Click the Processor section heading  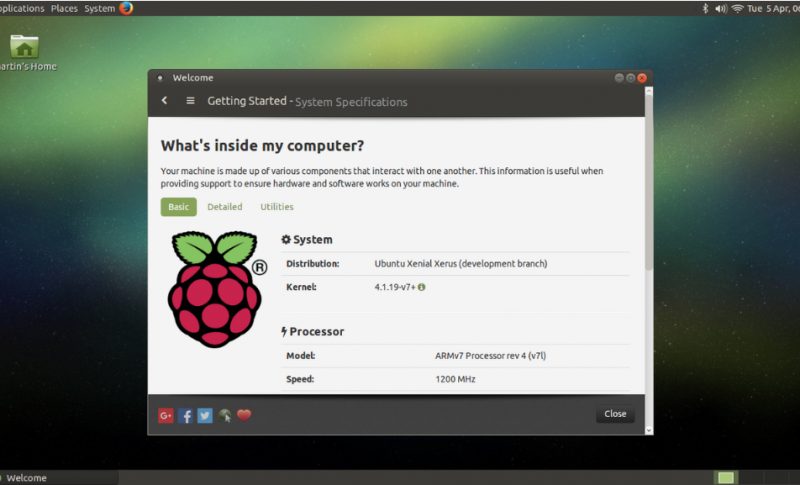click(312, 331)
